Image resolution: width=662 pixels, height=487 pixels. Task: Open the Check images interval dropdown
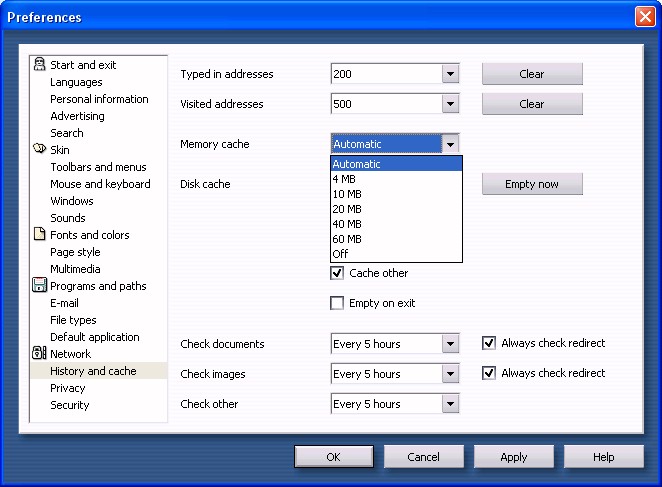point(450,374)
